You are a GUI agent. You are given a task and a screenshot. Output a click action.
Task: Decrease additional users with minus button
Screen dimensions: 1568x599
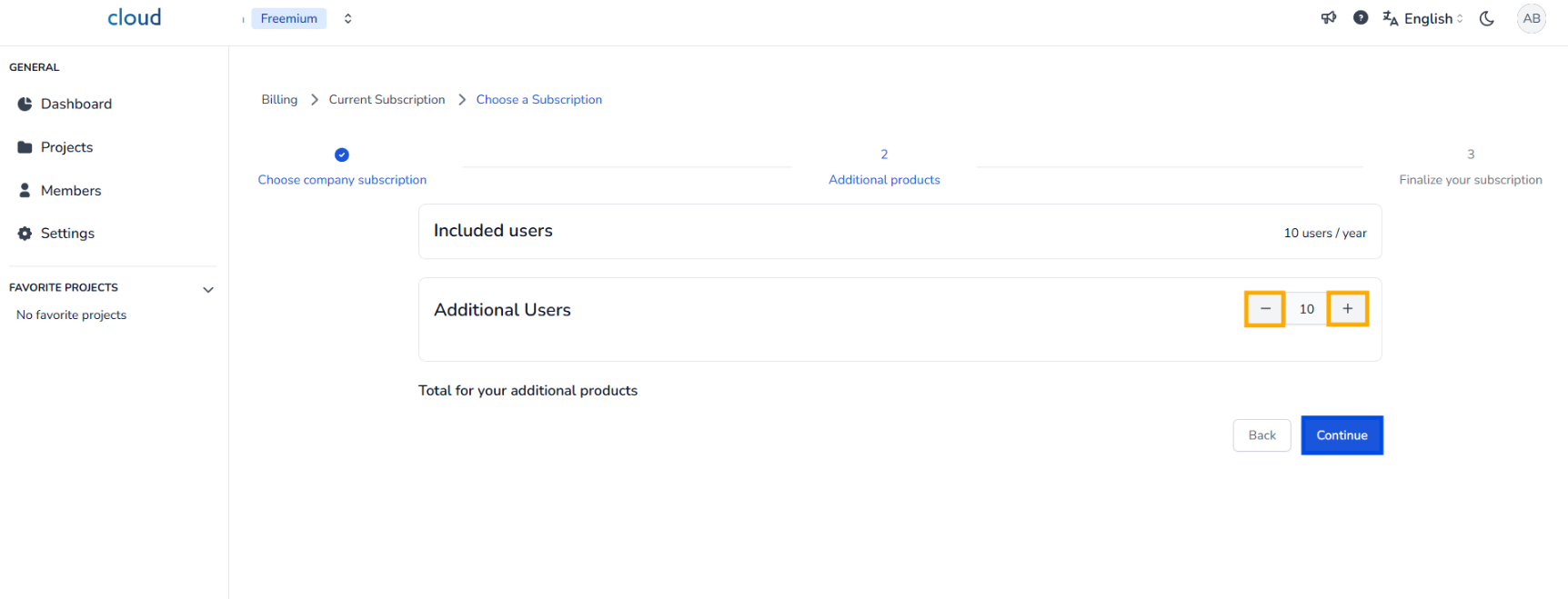[1264, 309]
